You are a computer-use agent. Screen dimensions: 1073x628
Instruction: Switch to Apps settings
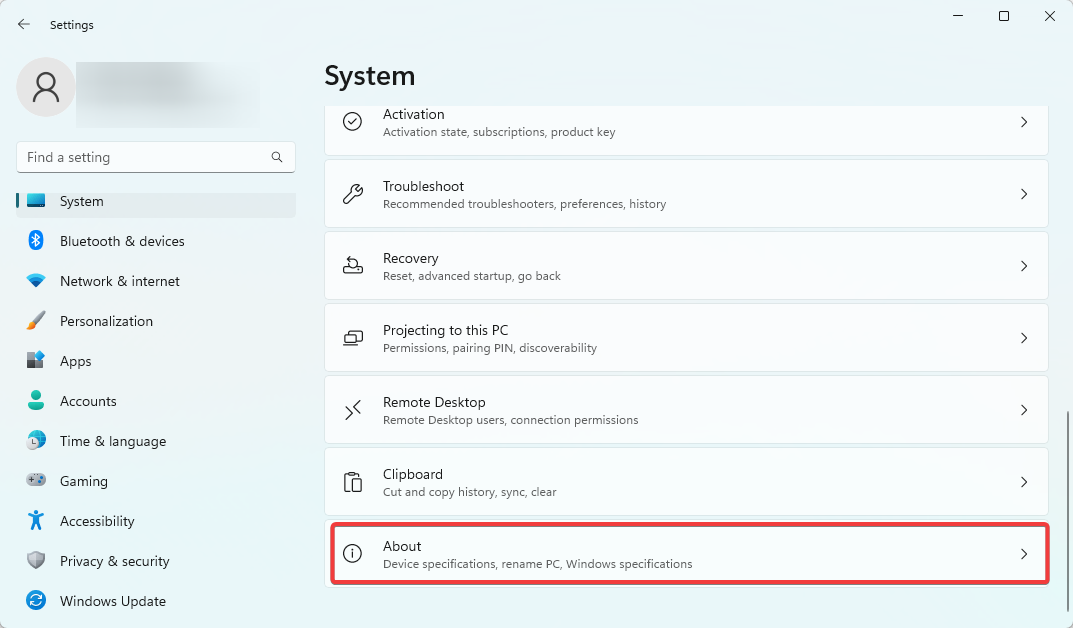(156, 361)
